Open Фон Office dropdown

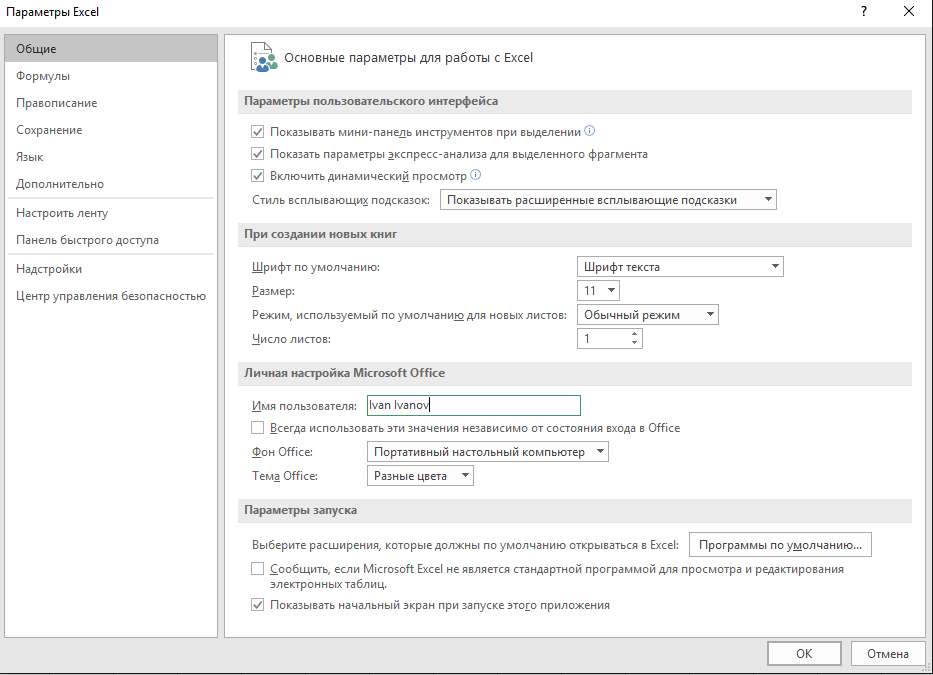[x=488, y=452]
